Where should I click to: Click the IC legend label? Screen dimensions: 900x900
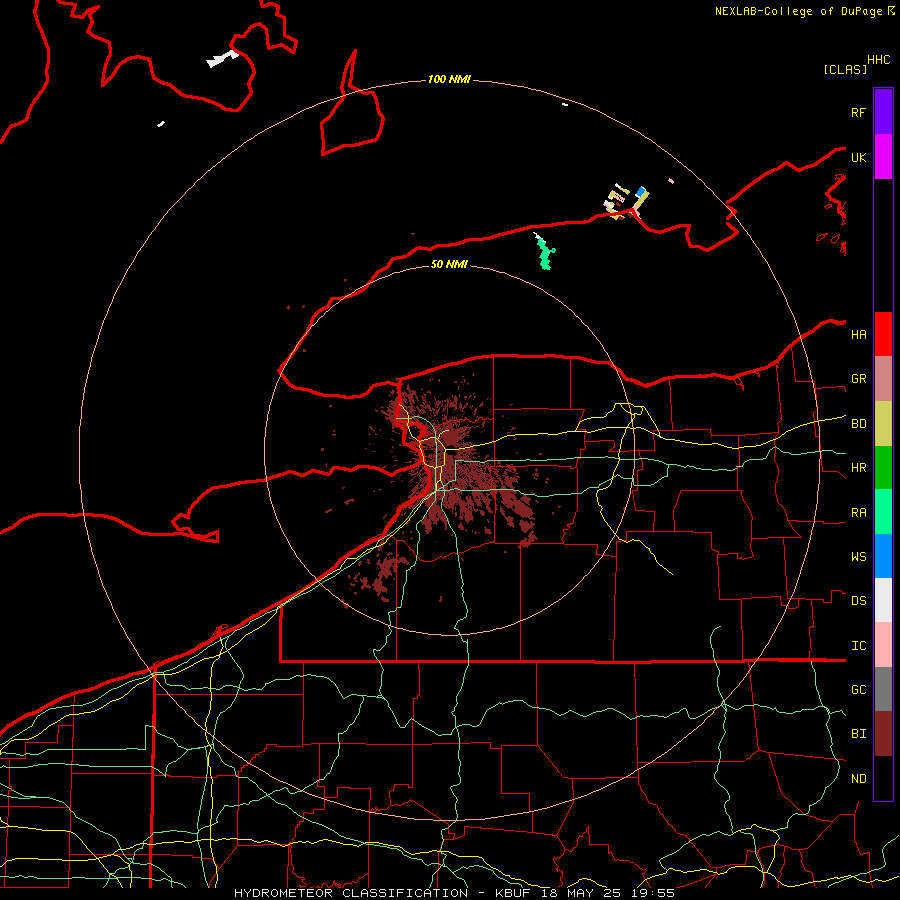(858, 645)
